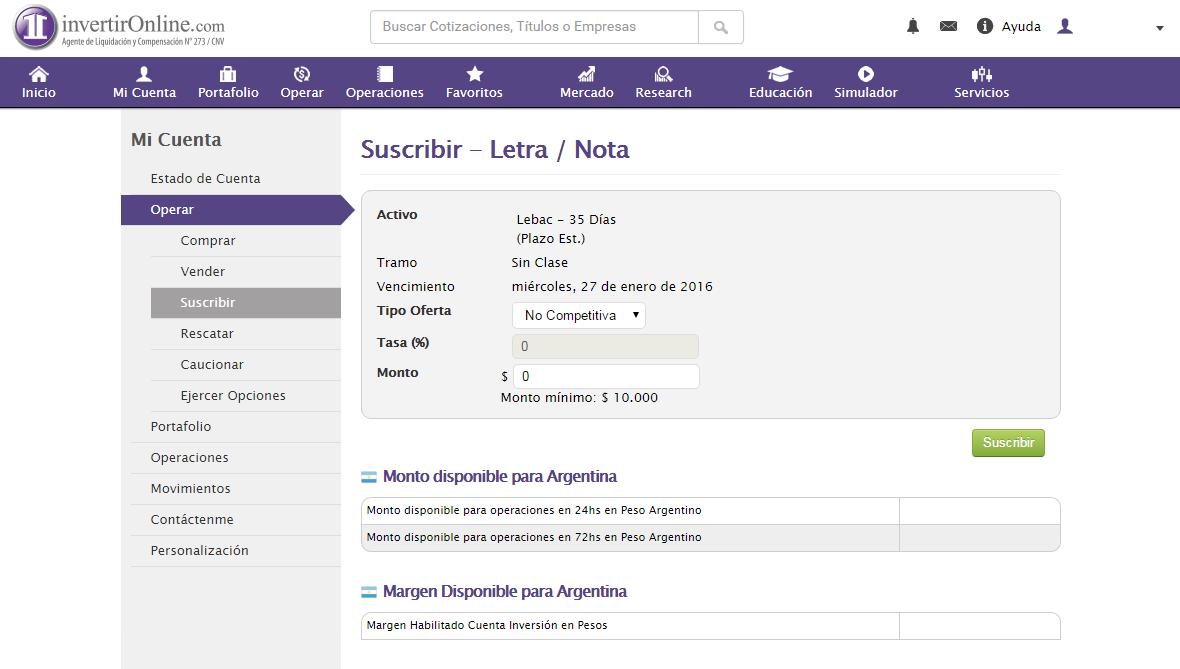Click the Operaciones list icon
1180x669 pixels.
pos(385,74)
